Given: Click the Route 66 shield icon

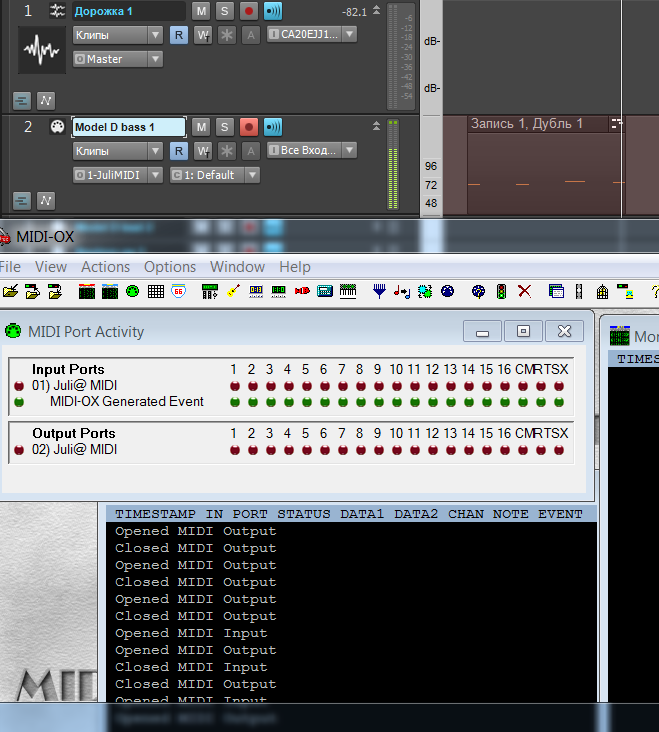Looking at the screenshot, I should pos(178,291).
